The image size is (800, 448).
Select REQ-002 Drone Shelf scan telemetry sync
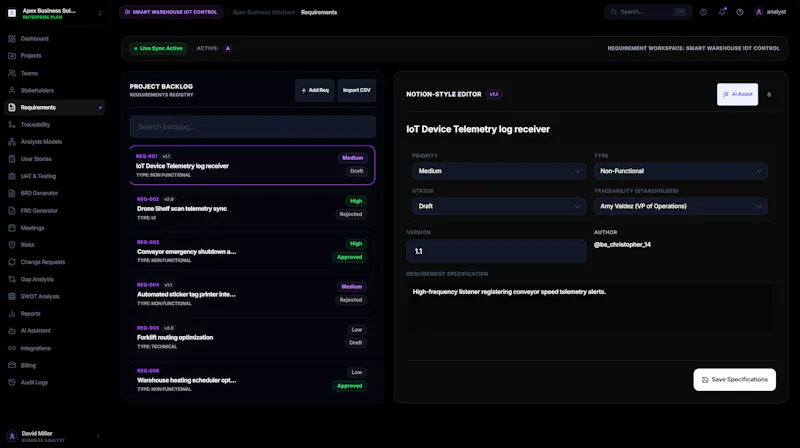point(253,208)
